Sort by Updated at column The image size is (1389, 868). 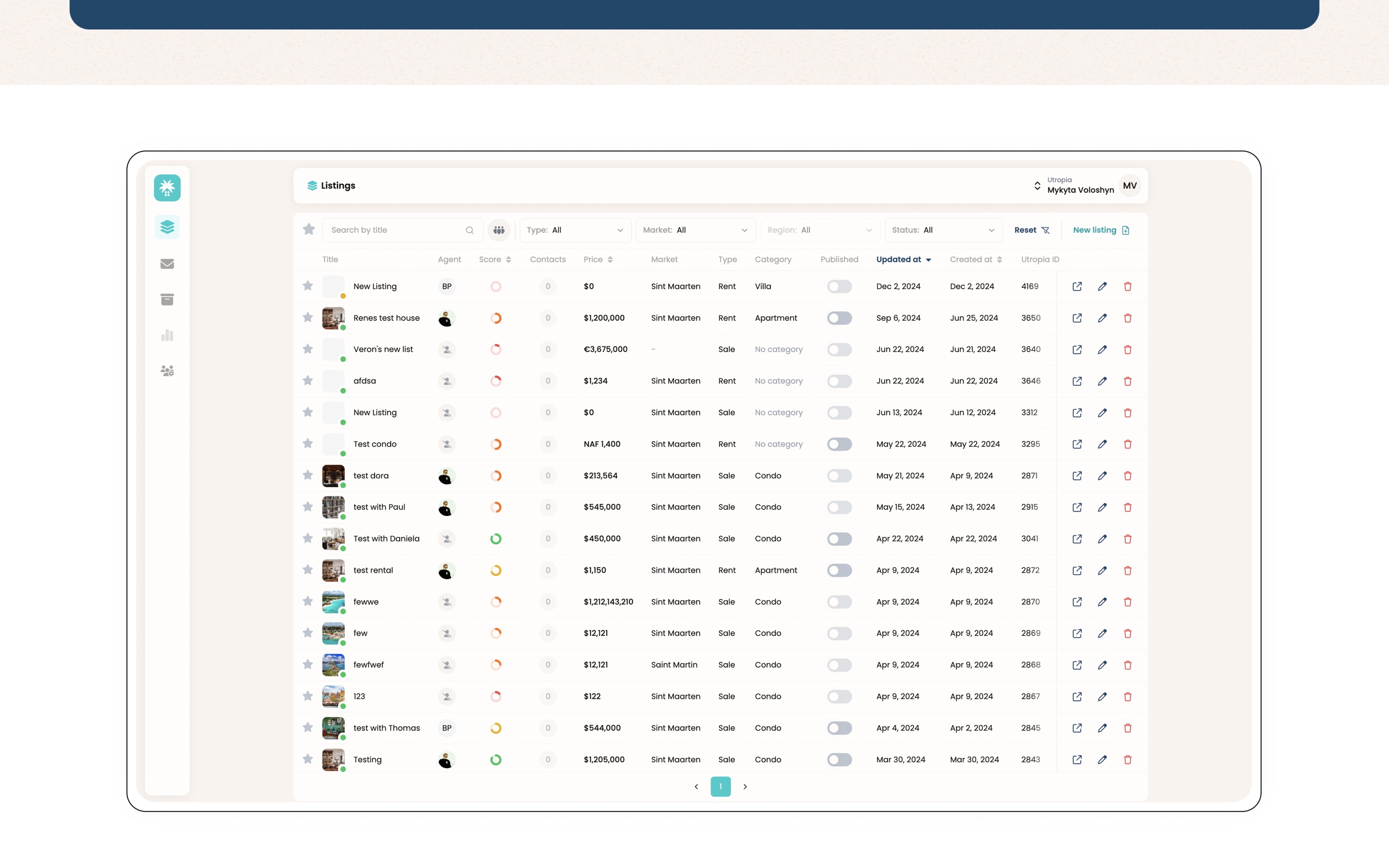click(x=903, y=259)
